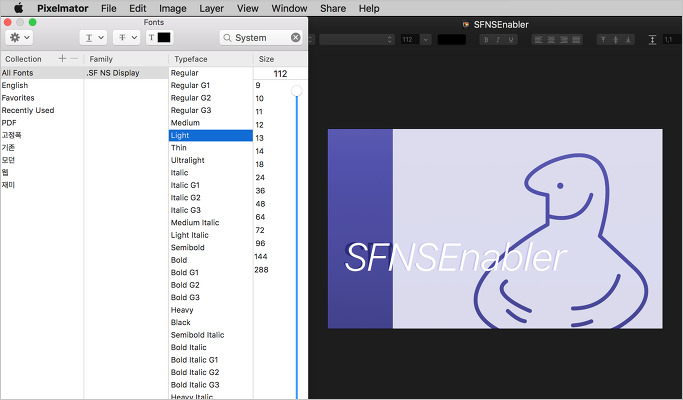Image resolution: width=683 pixels, height=400 pixels.
Task: Choose the Semibold typeface
Action: (211, 247)
